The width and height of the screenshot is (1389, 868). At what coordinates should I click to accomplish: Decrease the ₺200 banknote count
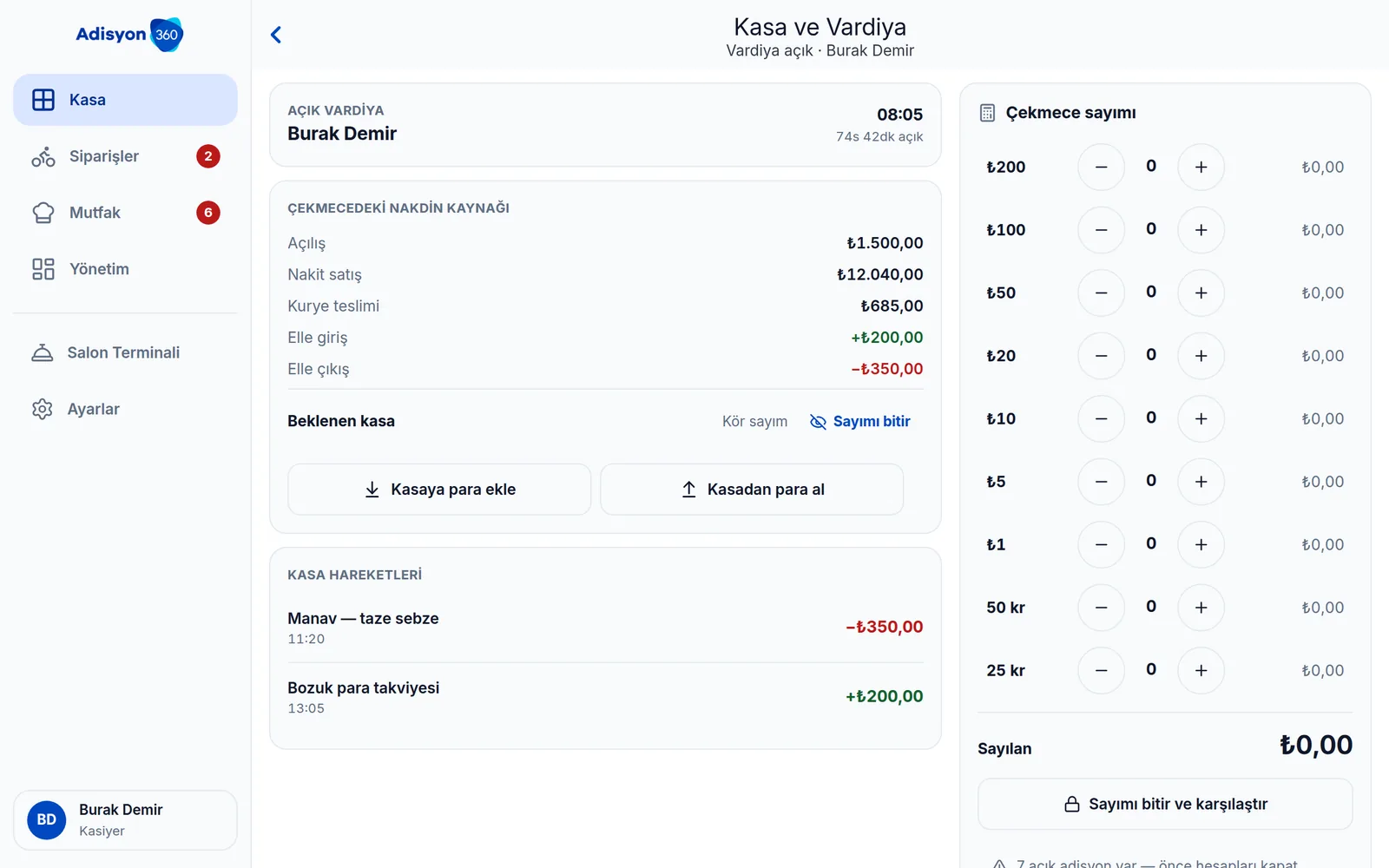[x=1102, y=167]
